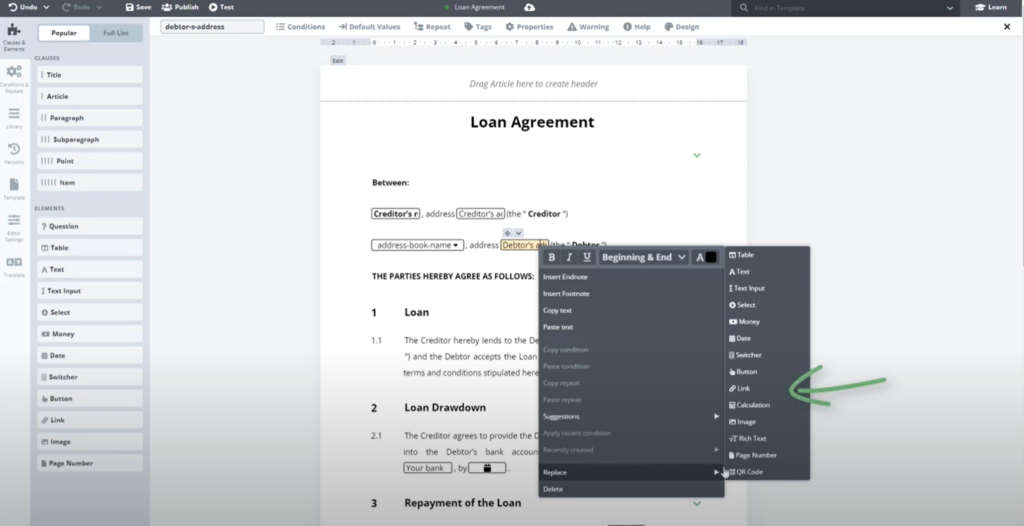This screenshot has height=526, width=1024.
Task: Publish the template
Action: (x=180, y=7)
